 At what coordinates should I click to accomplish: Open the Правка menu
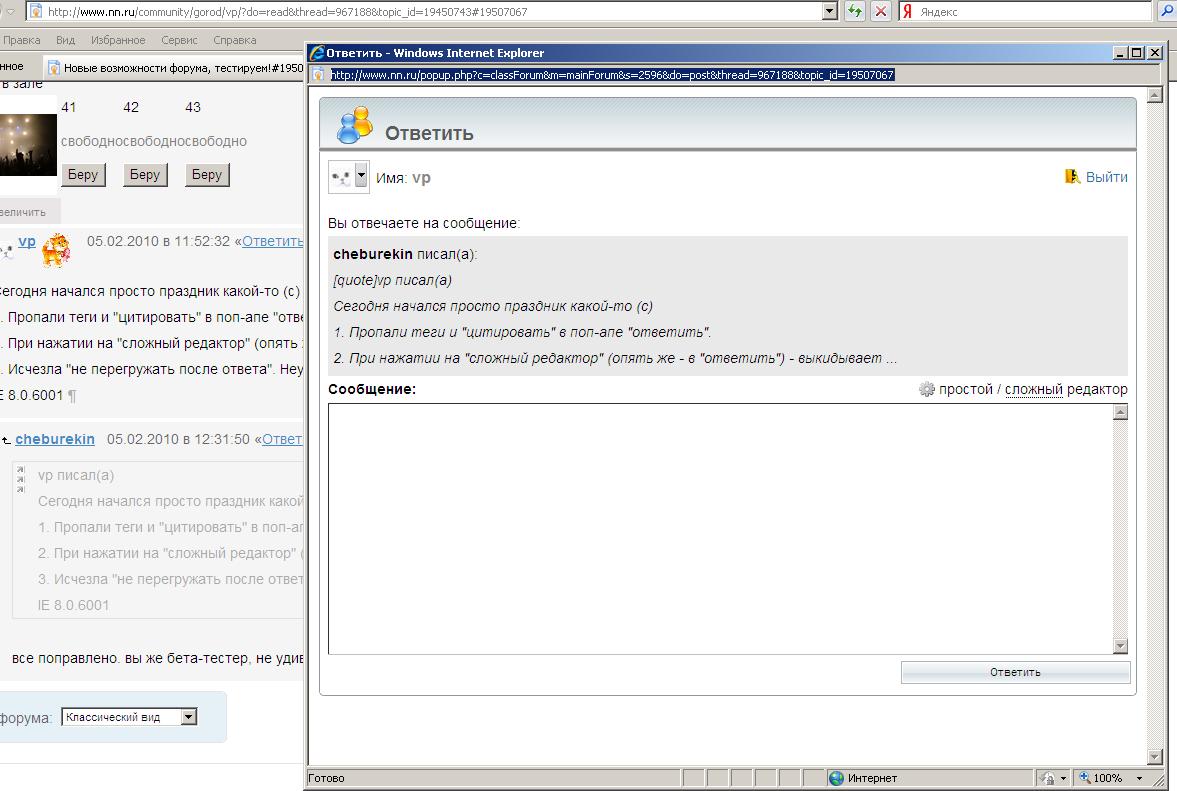point(22,40)
